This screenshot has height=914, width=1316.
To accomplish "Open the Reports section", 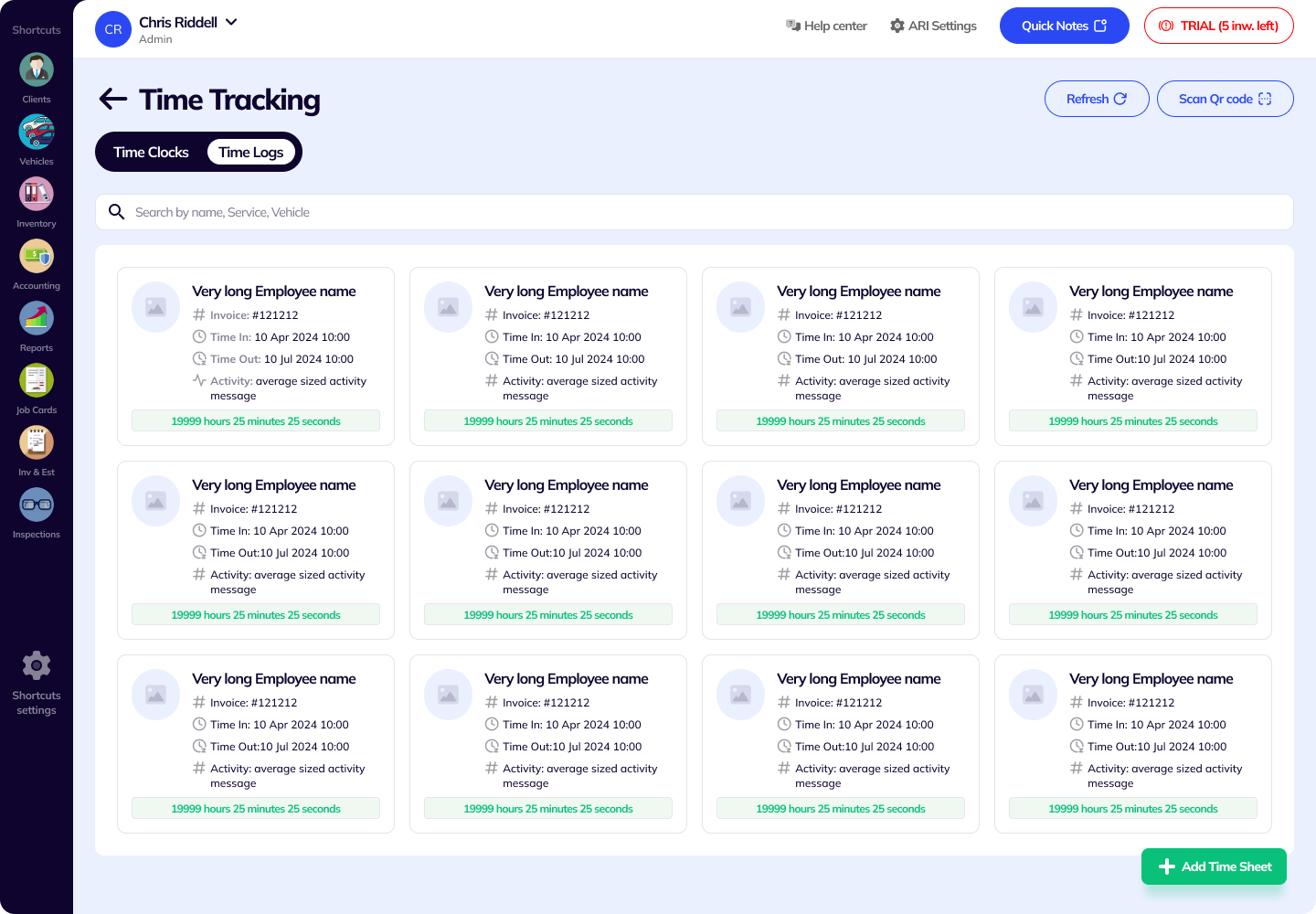I will (x=37, y=318).
